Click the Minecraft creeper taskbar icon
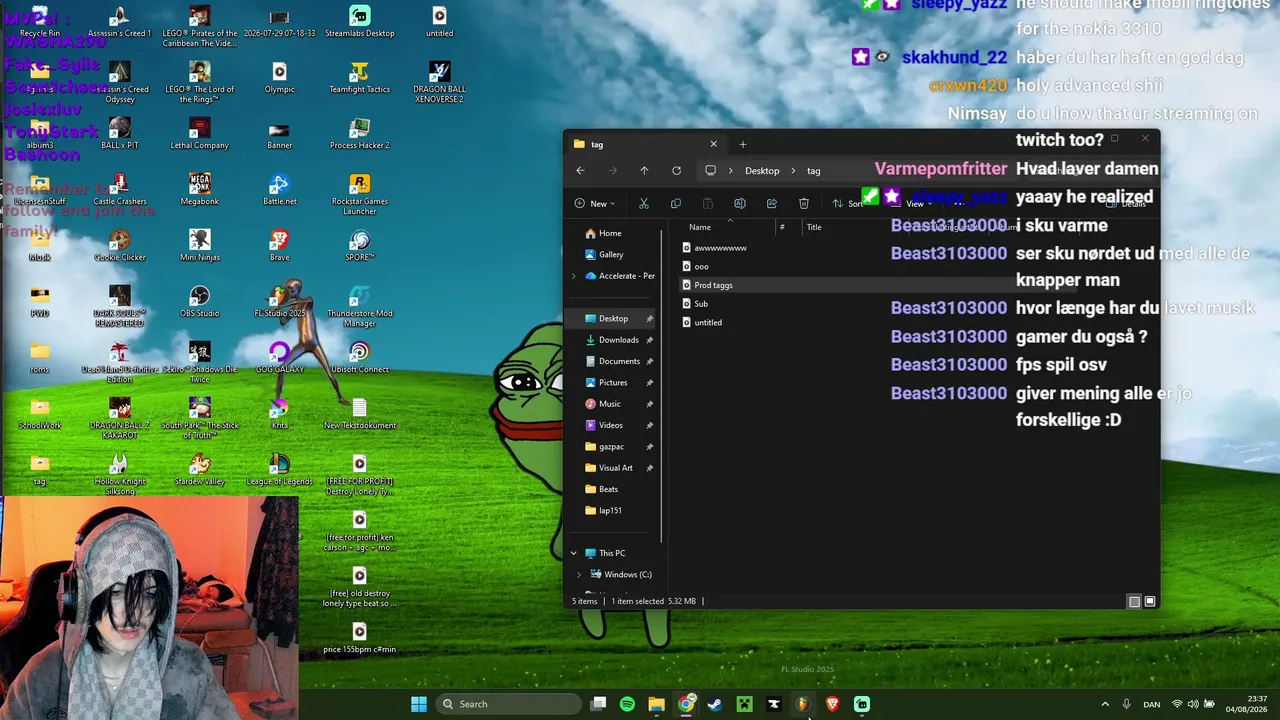1280x720 pixels. 744,704
